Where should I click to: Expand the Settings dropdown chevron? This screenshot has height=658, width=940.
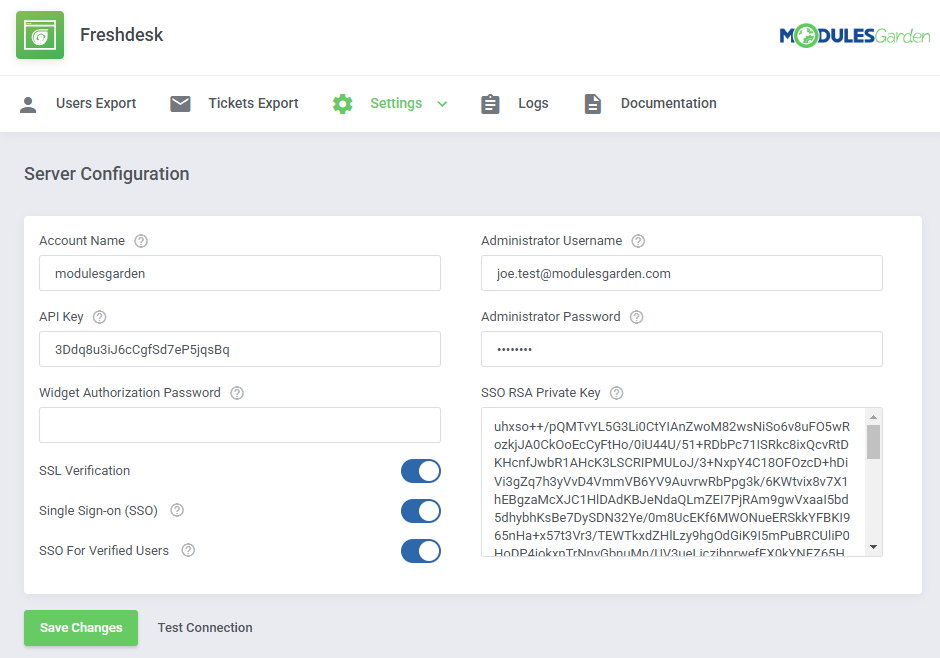(442, 104)
